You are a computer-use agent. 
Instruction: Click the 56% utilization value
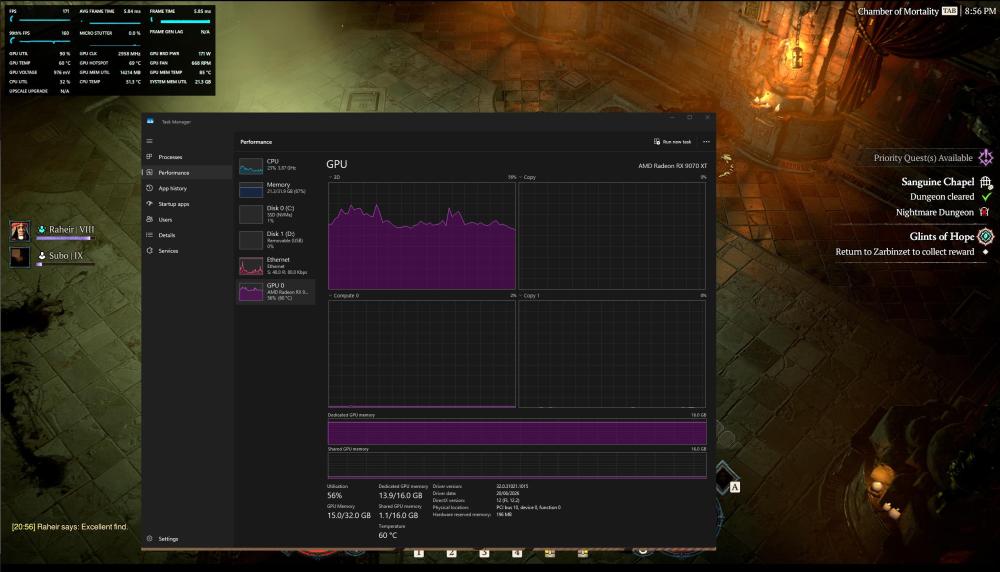tap(334, 495)
